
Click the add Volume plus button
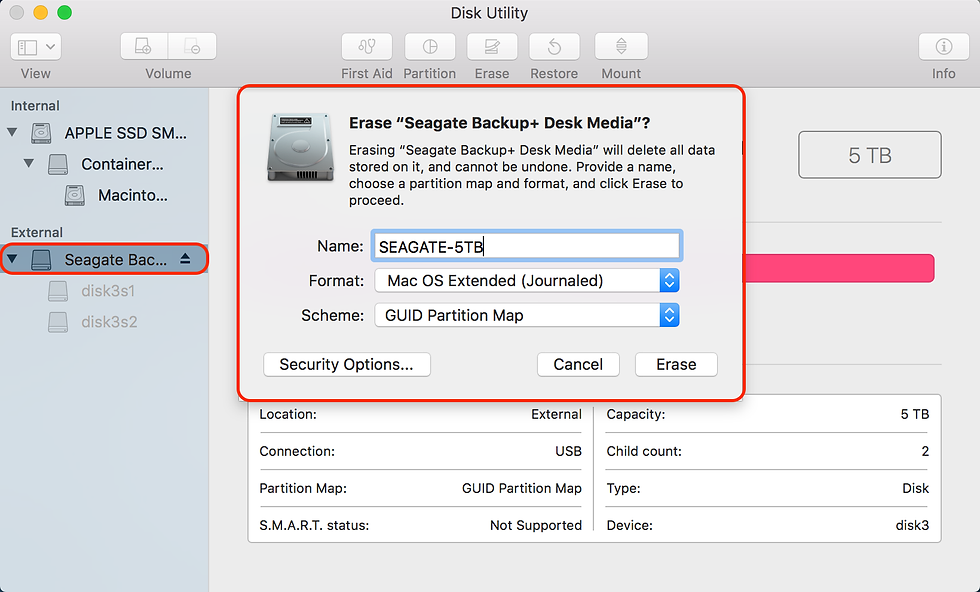pyautogui.click(x=144, y=47)
